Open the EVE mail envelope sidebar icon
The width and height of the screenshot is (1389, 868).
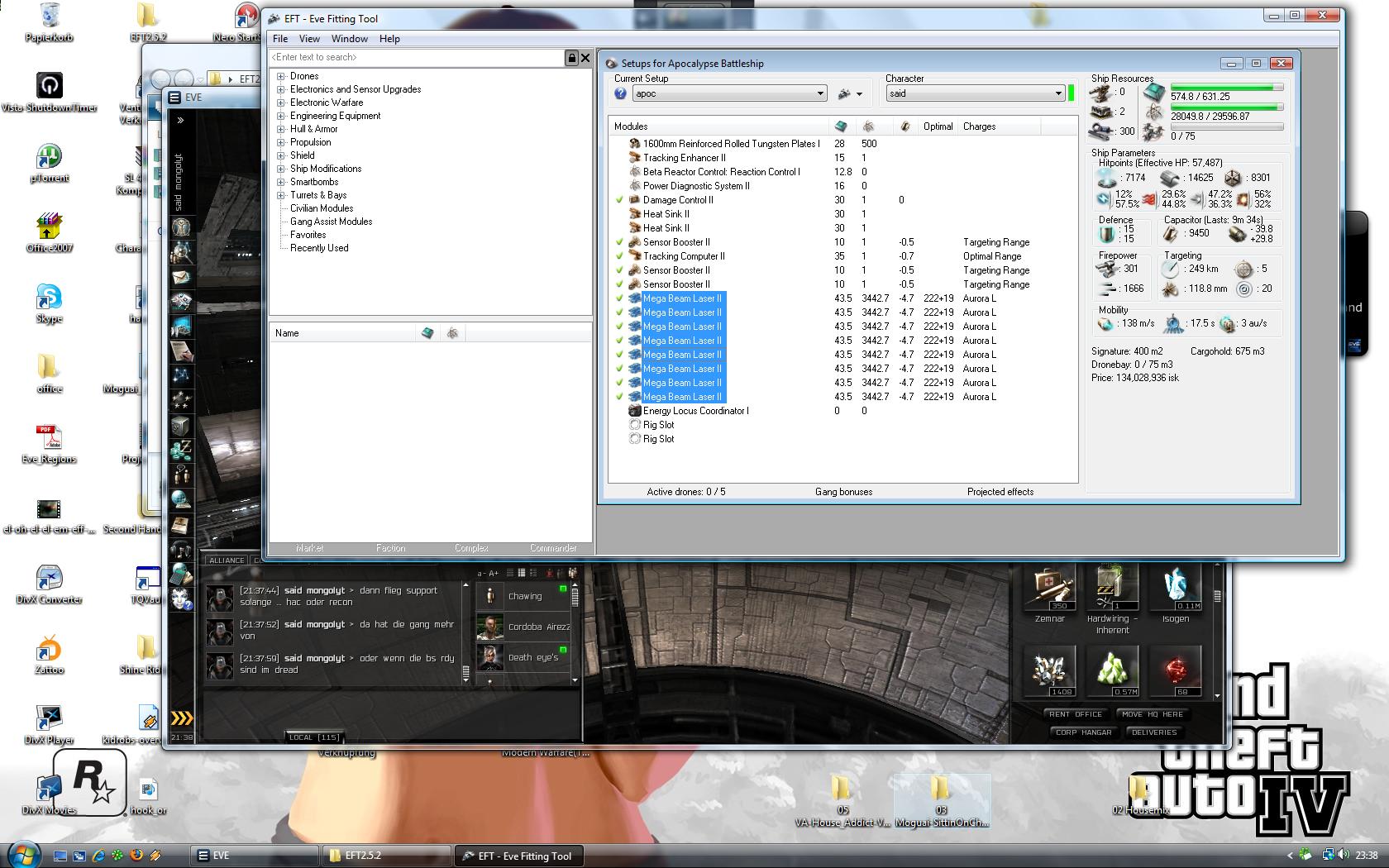pyautogui.click(x=181, y=277)
